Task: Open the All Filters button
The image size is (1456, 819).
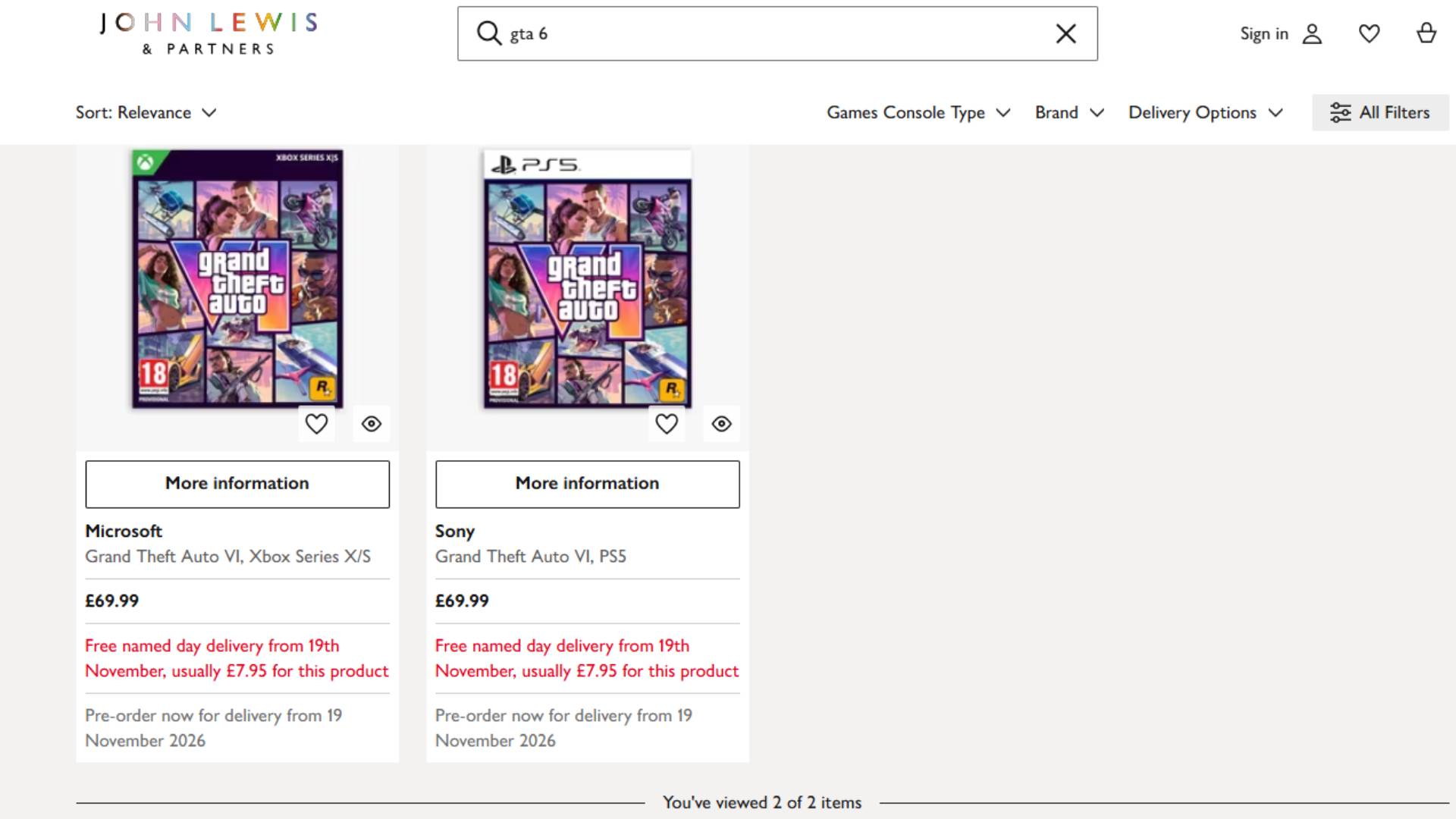Action: [x=1380, y=112]
